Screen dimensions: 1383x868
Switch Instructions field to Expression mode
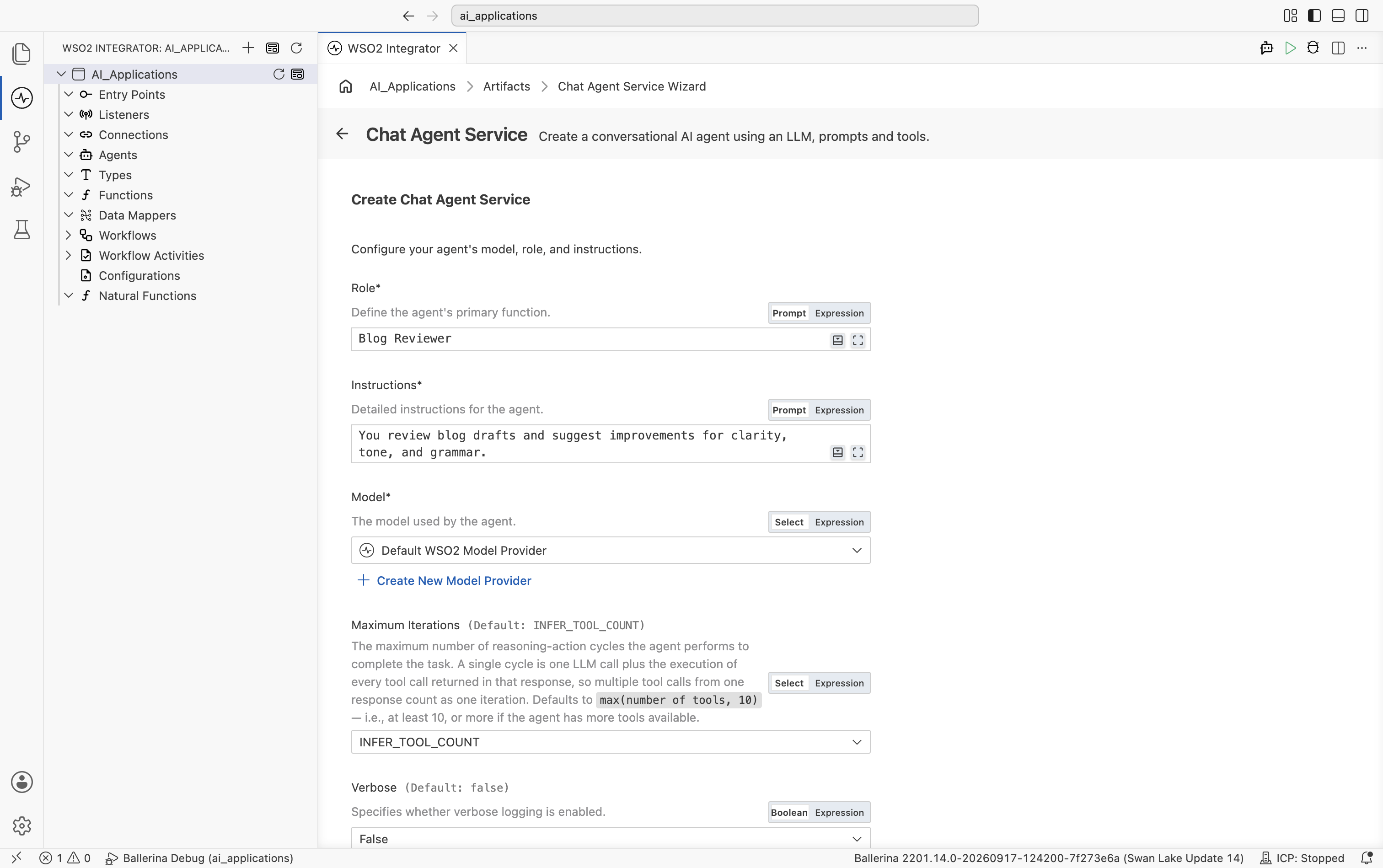click(x=839, y=410)
